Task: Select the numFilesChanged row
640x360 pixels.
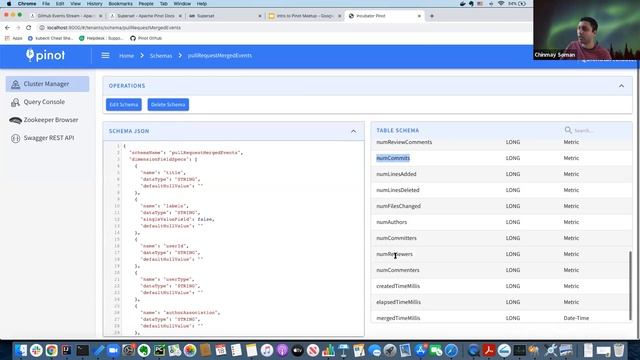Action: click(501, 206)
